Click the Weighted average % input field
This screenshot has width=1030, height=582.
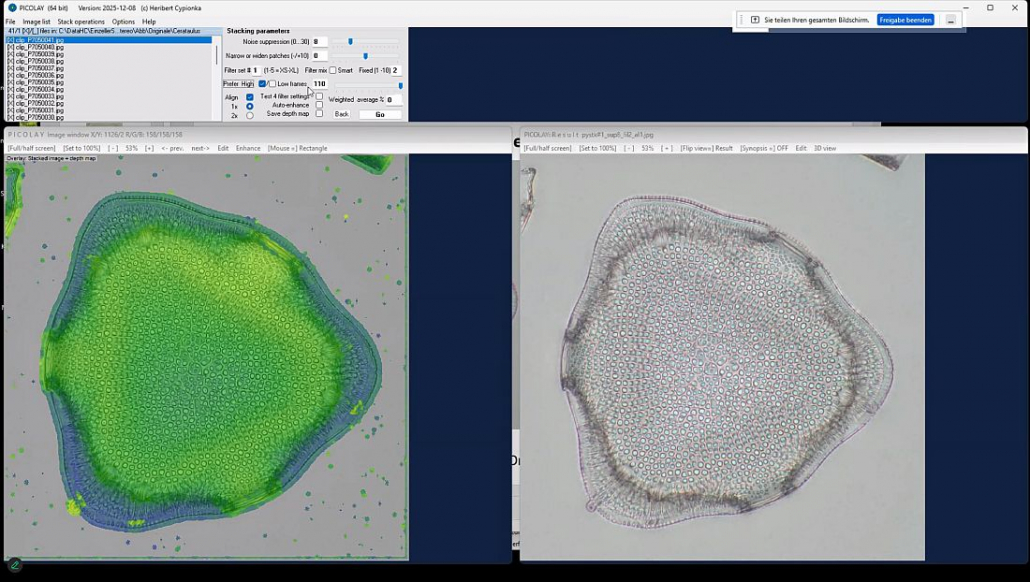point(394,100)
